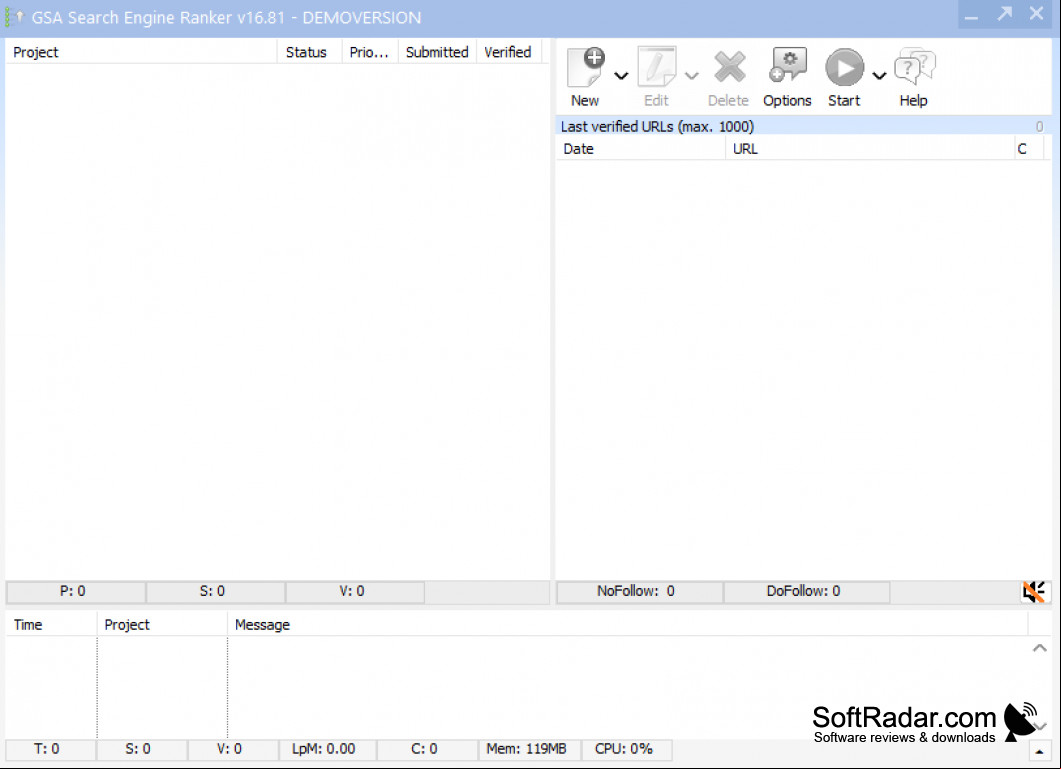Expand the Edit button dropdown arrow

[x=692, y=76]
